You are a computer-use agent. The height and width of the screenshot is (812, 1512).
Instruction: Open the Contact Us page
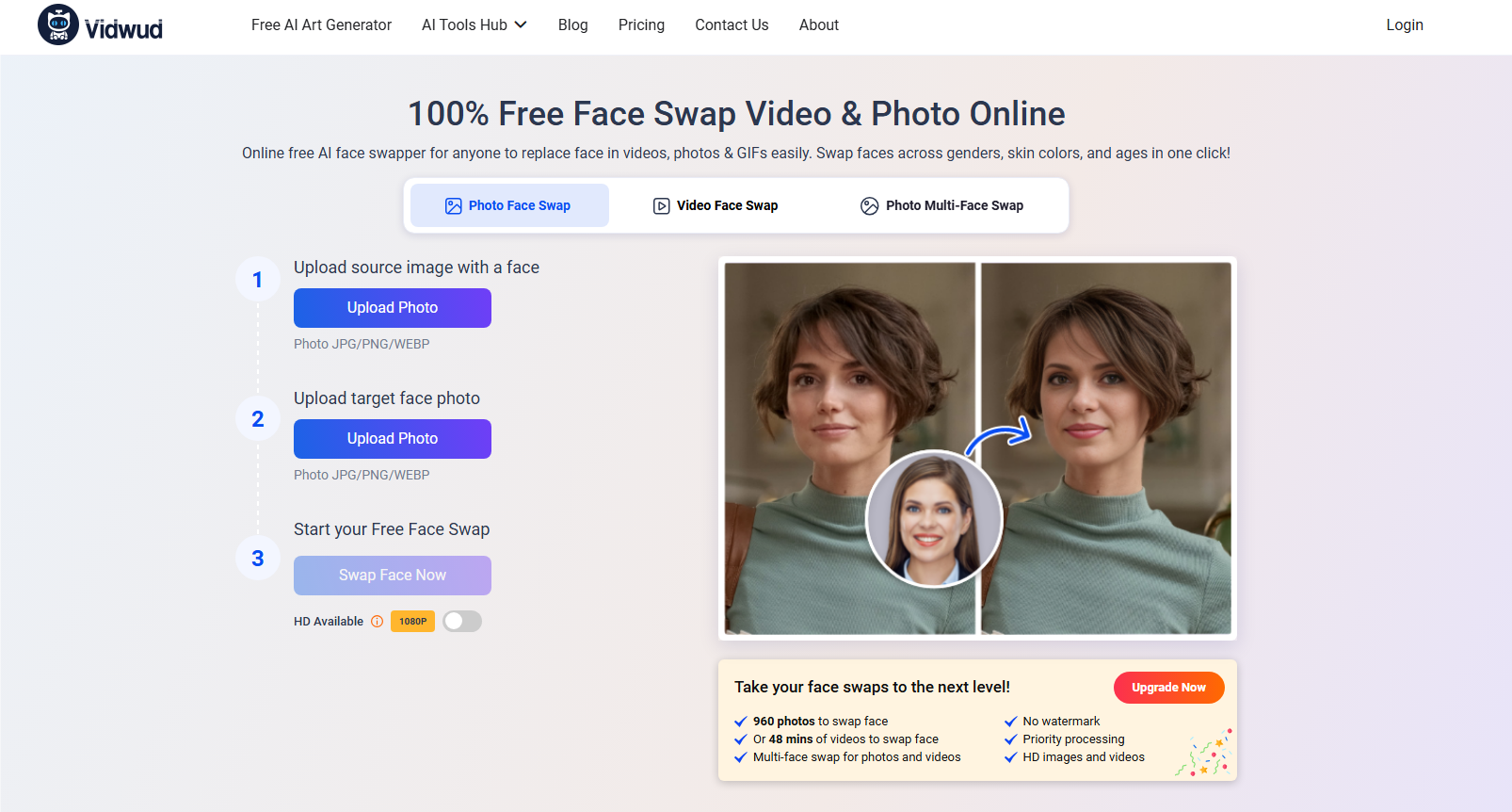pyautogui.click(x=732, y=25)
